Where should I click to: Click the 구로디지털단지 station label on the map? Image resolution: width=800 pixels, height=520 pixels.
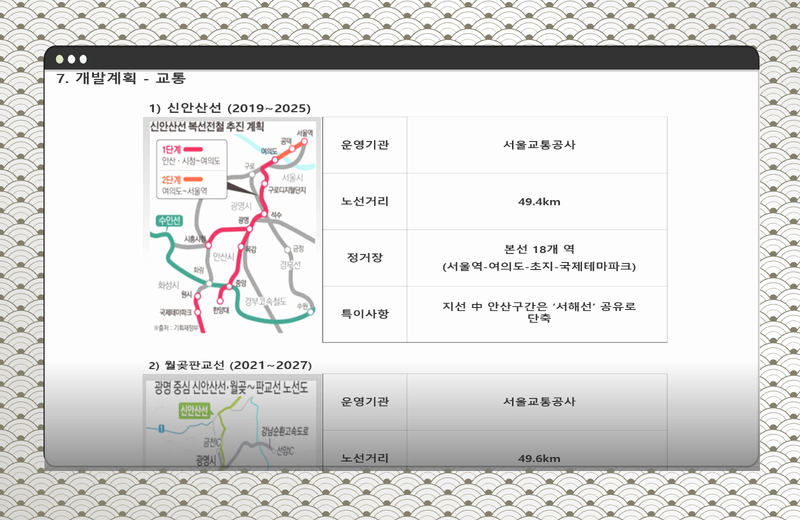point(288,190)
